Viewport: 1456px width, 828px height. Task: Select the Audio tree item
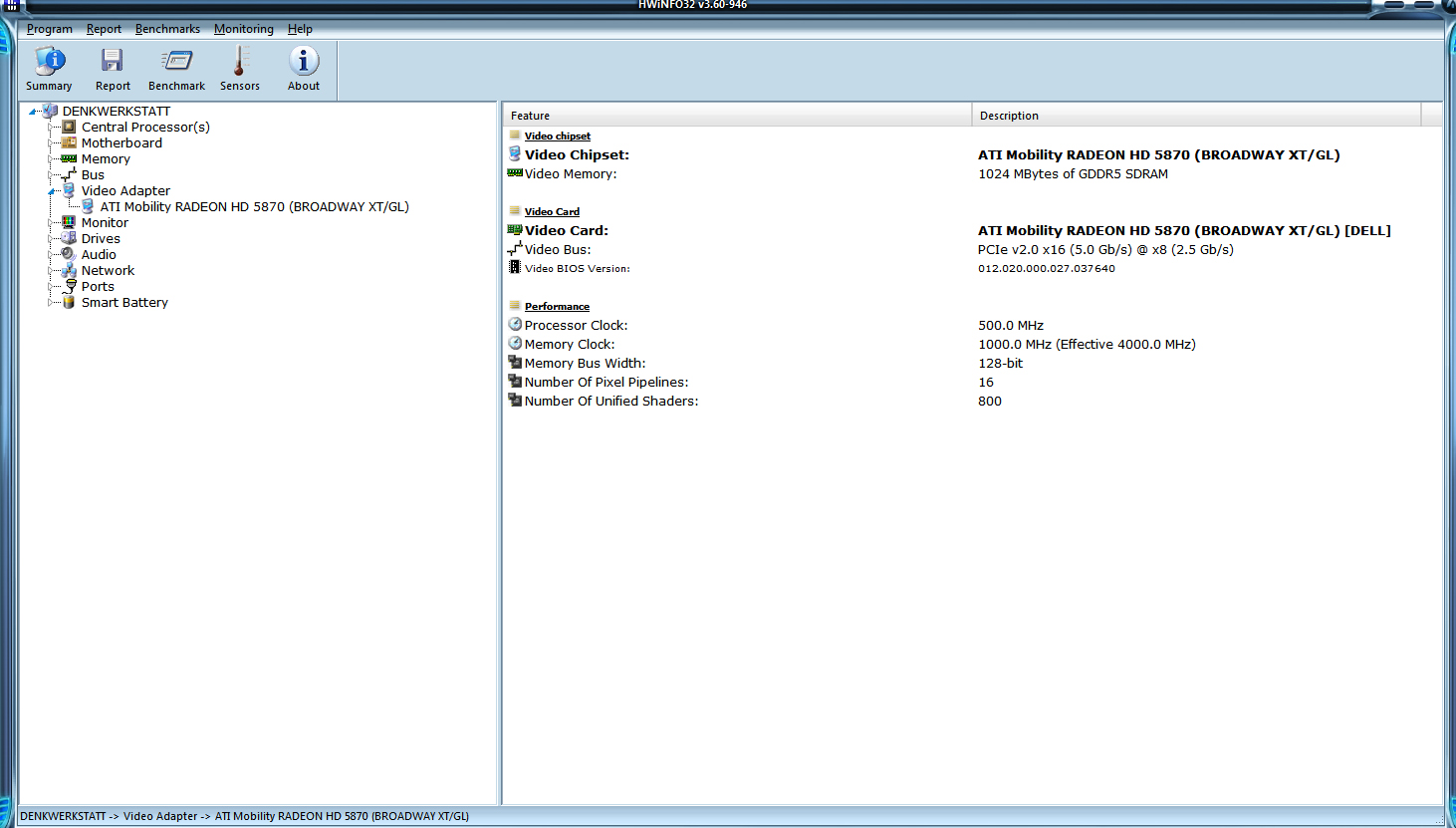[x=99, y=254]
